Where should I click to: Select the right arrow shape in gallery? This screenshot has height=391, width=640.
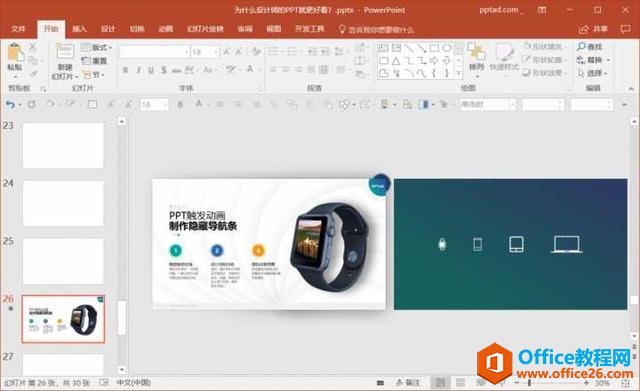click(434, 61)
